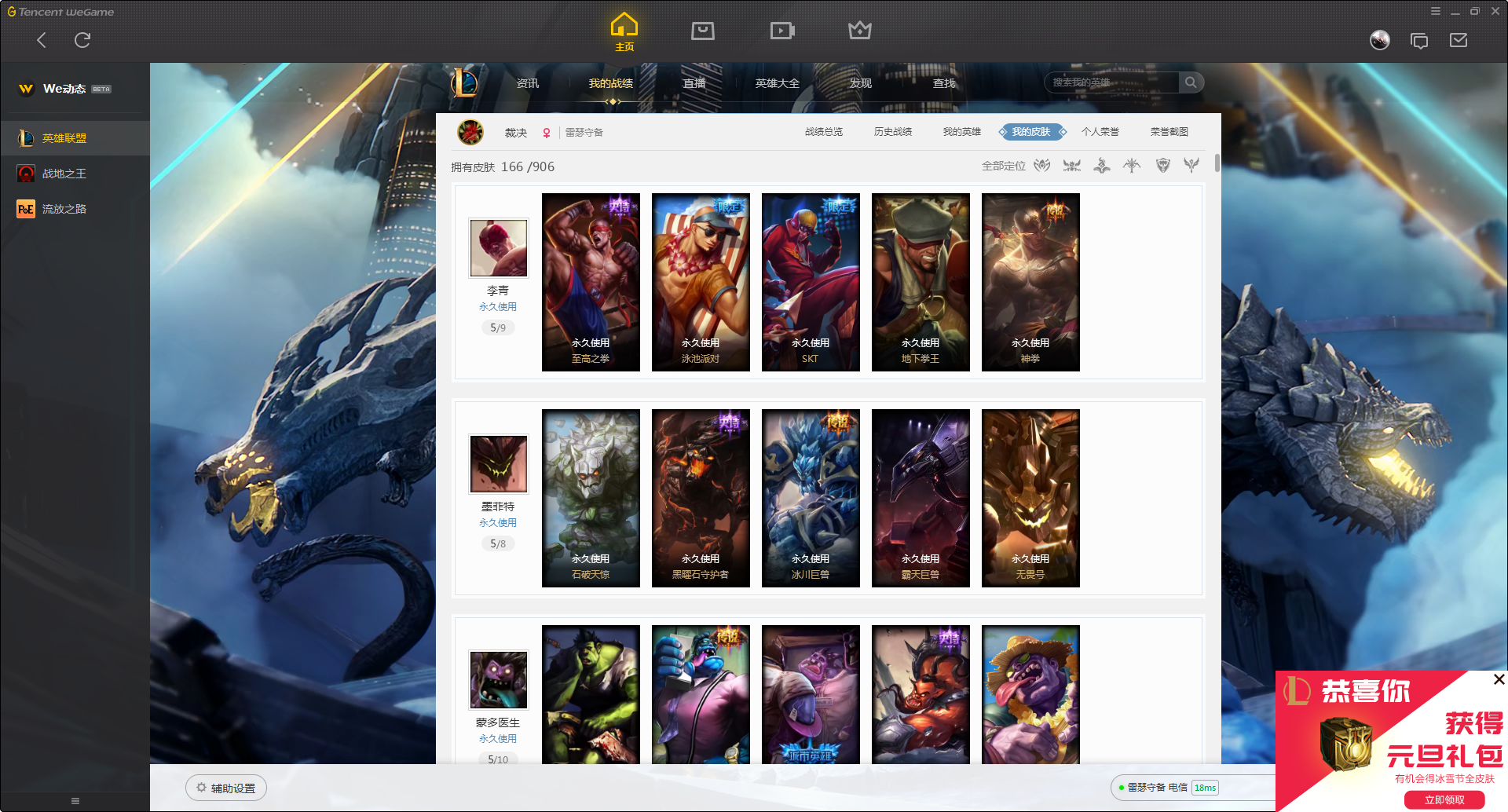This screenshot has width=1508, height=812.
Task: Click the 李青 champion portrait
Action: (499, 248)
